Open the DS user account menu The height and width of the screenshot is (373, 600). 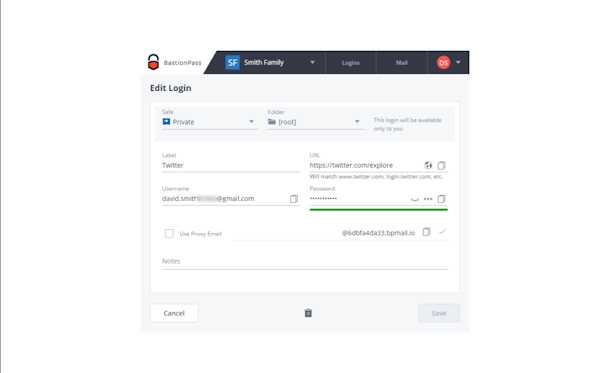[448, 62]
